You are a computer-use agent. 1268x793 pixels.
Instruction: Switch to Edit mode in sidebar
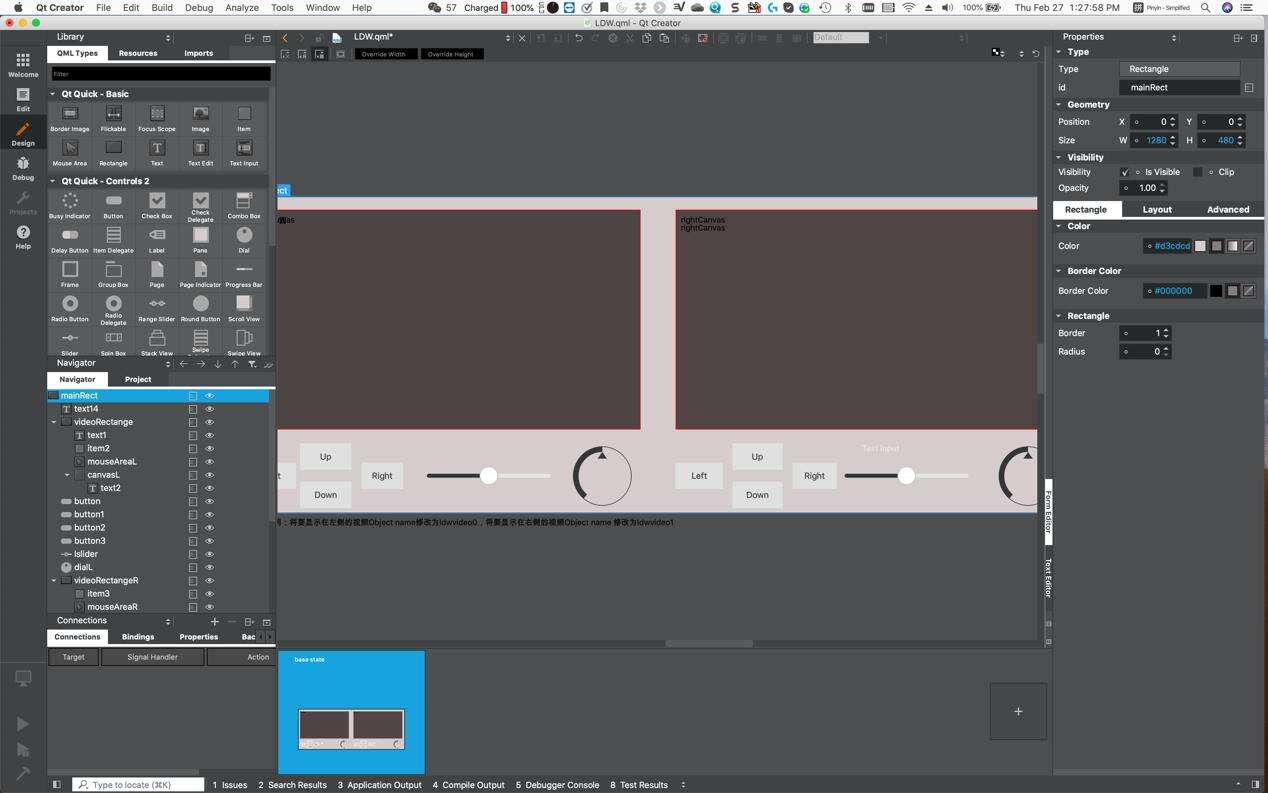coord(23,98)
